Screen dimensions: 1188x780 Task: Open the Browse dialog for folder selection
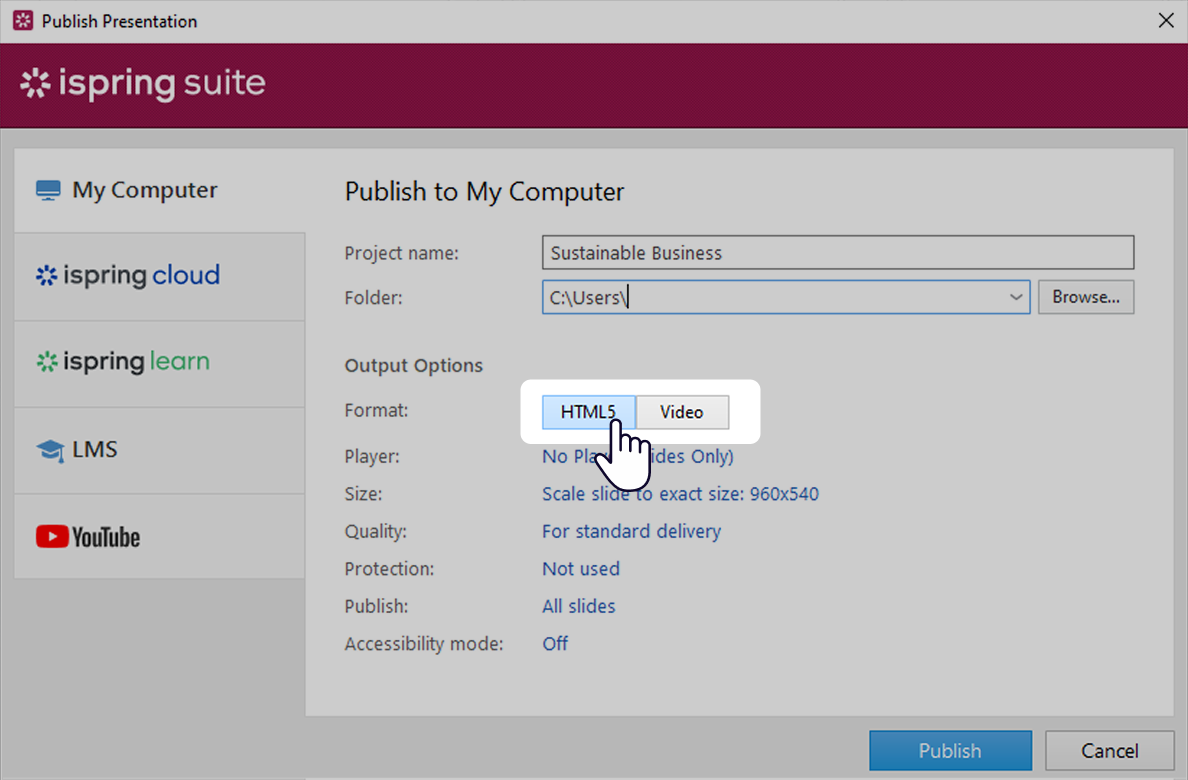(1085, 297)
